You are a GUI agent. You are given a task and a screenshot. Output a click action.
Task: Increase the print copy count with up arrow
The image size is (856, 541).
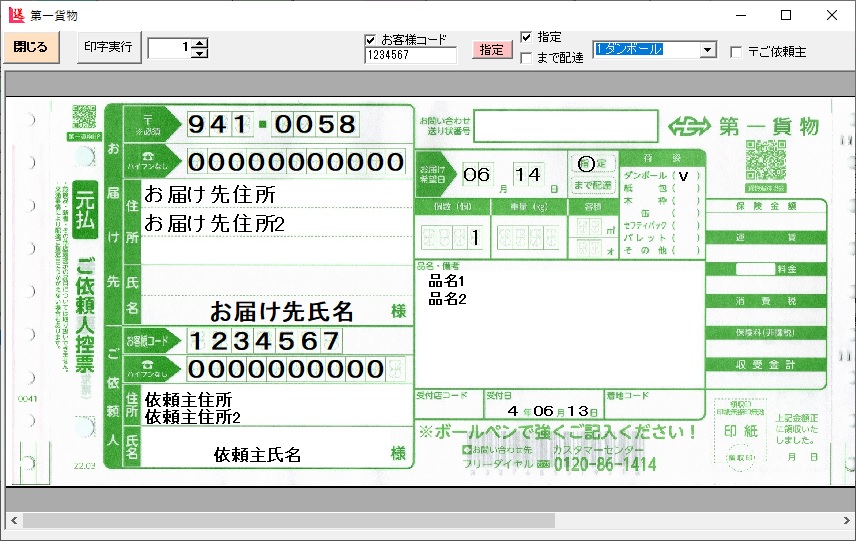[x=200, y=43]
